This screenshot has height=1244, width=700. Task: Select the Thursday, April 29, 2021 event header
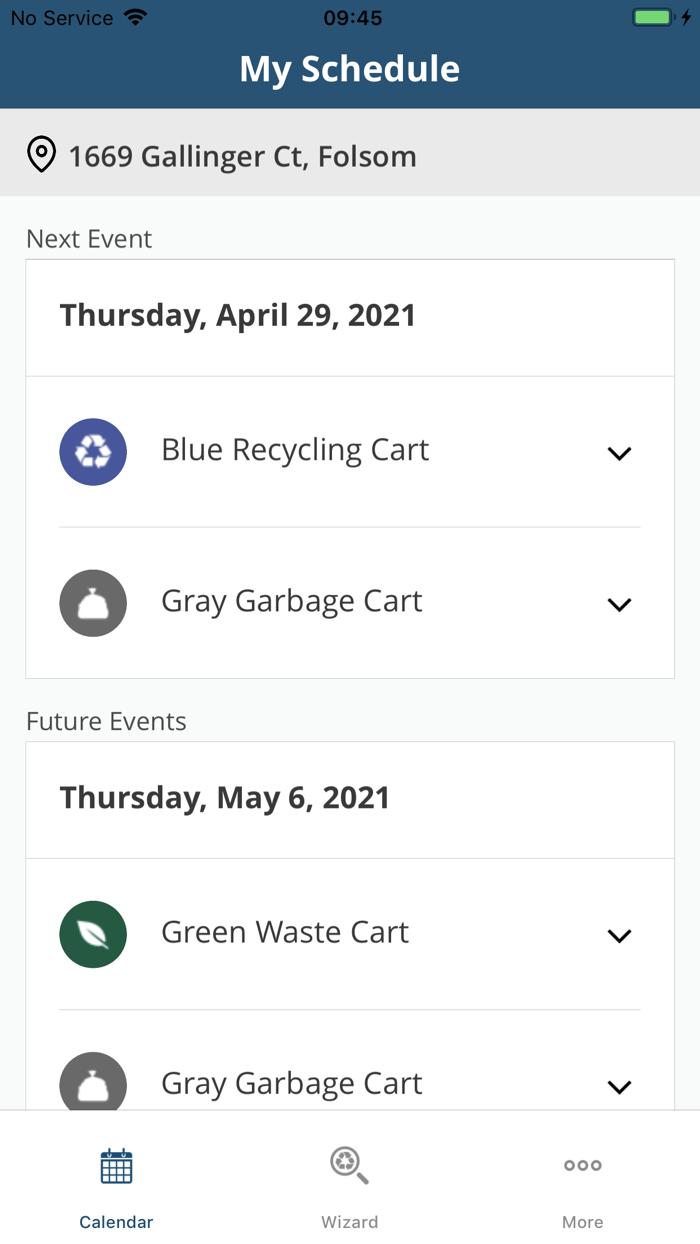237,315
